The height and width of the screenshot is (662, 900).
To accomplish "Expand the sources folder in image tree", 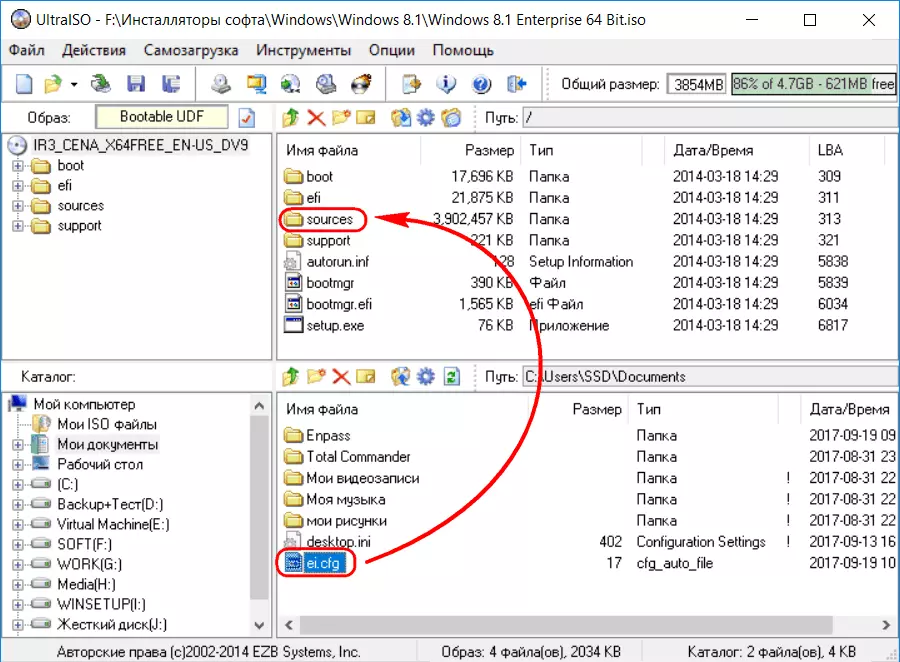I will [x=18, y=206].
